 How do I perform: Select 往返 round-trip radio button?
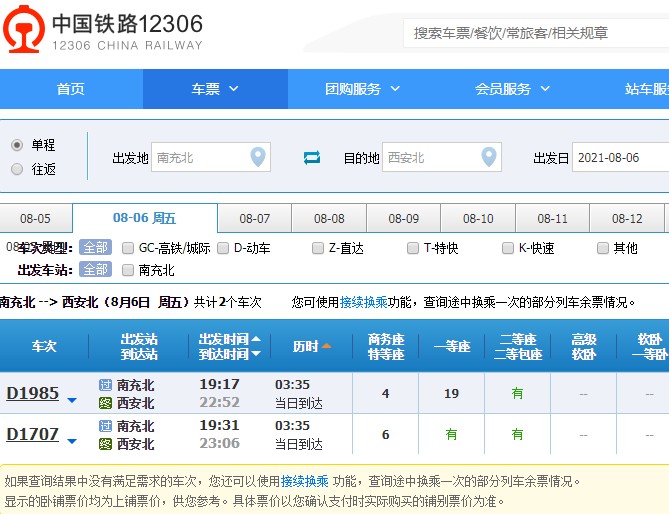pos(17,169)
